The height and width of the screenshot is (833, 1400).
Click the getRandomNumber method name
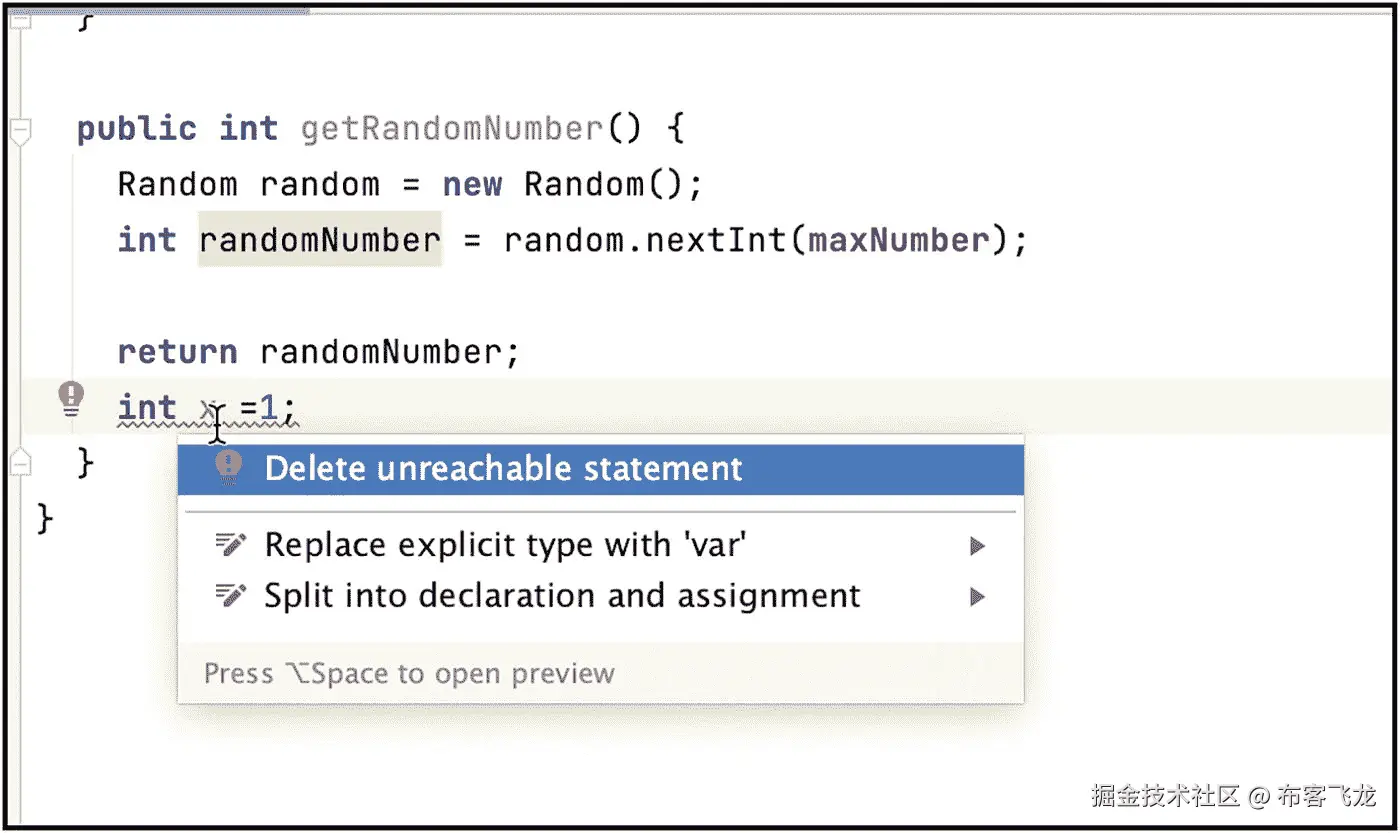click(451, 129)
